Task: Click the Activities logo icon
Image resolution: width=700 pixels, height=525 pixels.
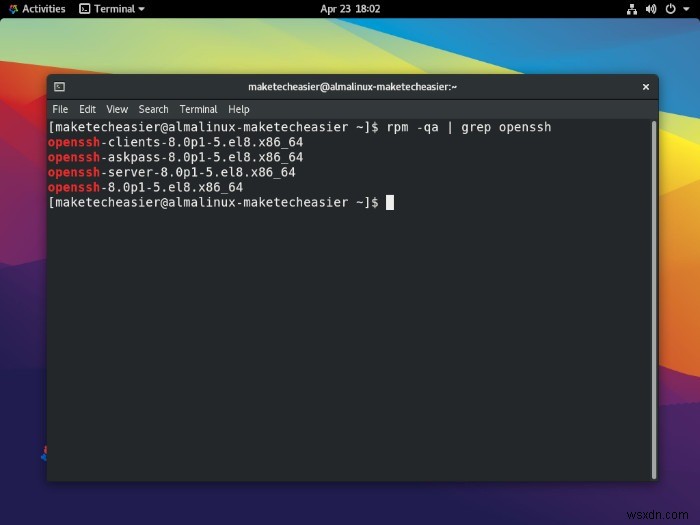Action: point(13,9)
